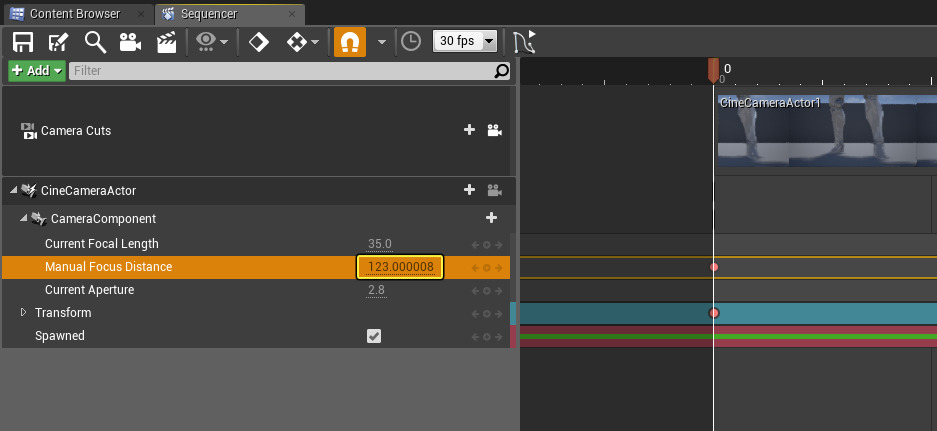Click the red playhead marker at frame 0

pyautogui.click(x=713, y=71)
